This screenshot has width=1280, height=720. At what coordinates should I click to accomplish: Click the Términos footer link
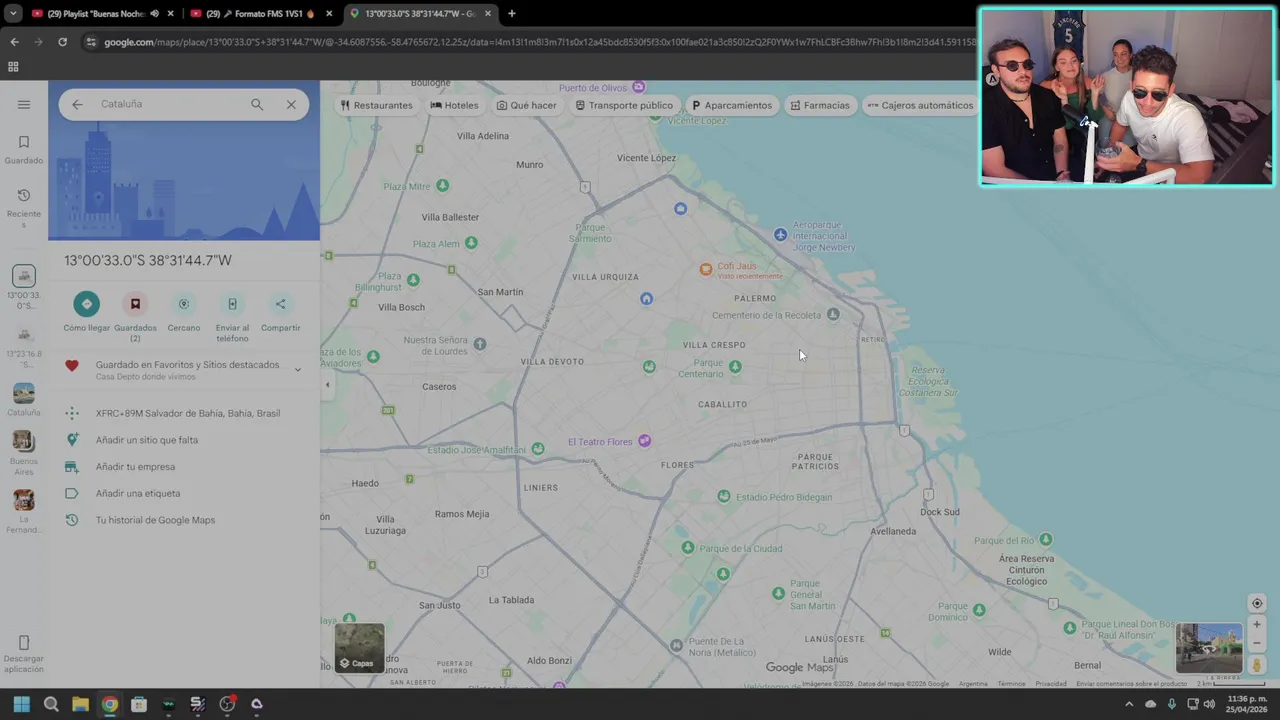1011,684
